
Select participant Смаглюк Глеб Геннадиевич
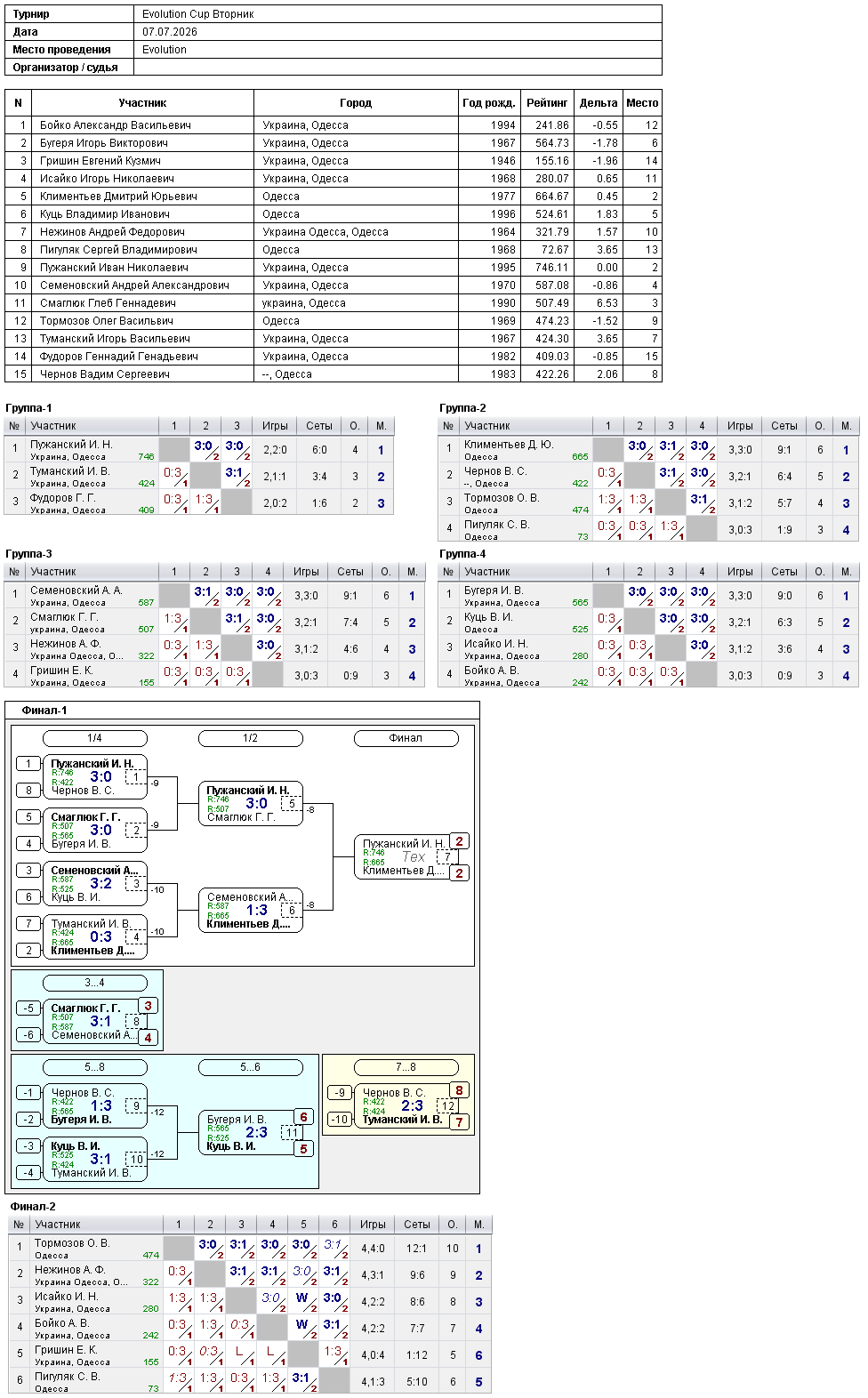108,303
